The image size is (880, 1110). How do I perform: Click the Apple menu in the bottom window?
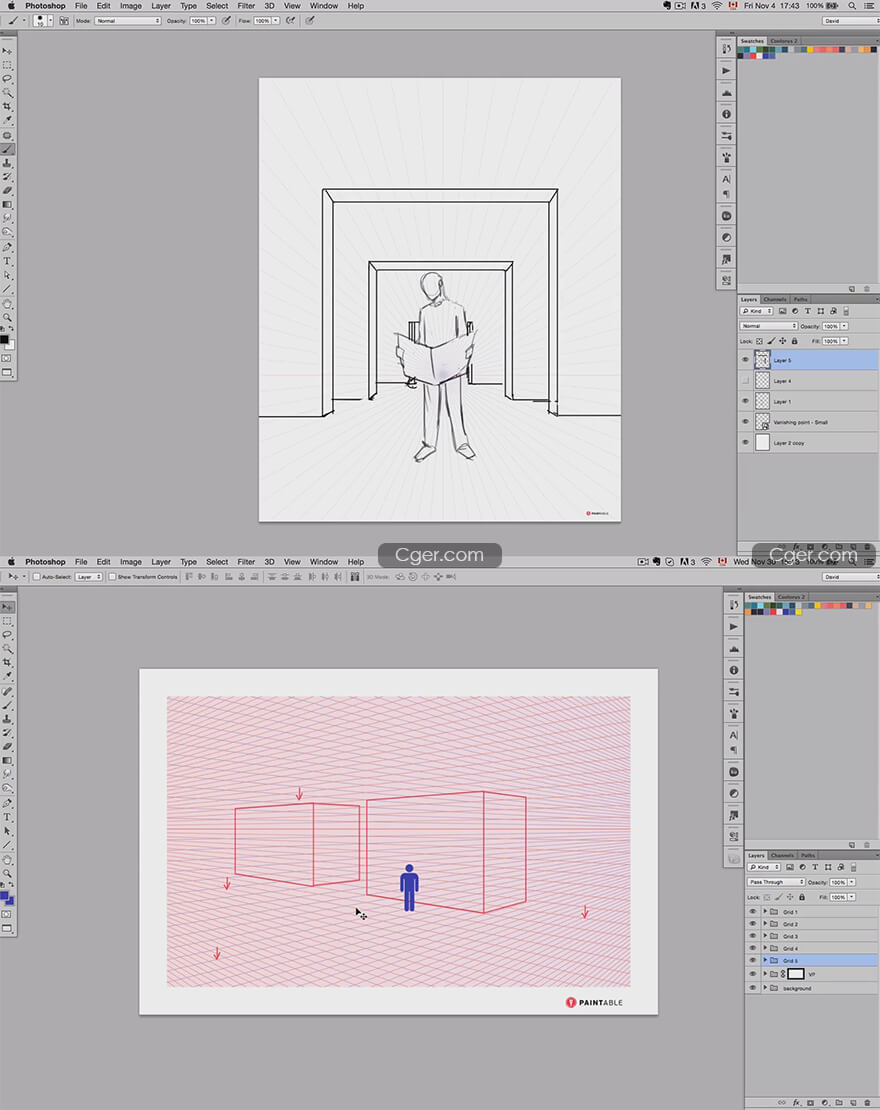point(11,561)
